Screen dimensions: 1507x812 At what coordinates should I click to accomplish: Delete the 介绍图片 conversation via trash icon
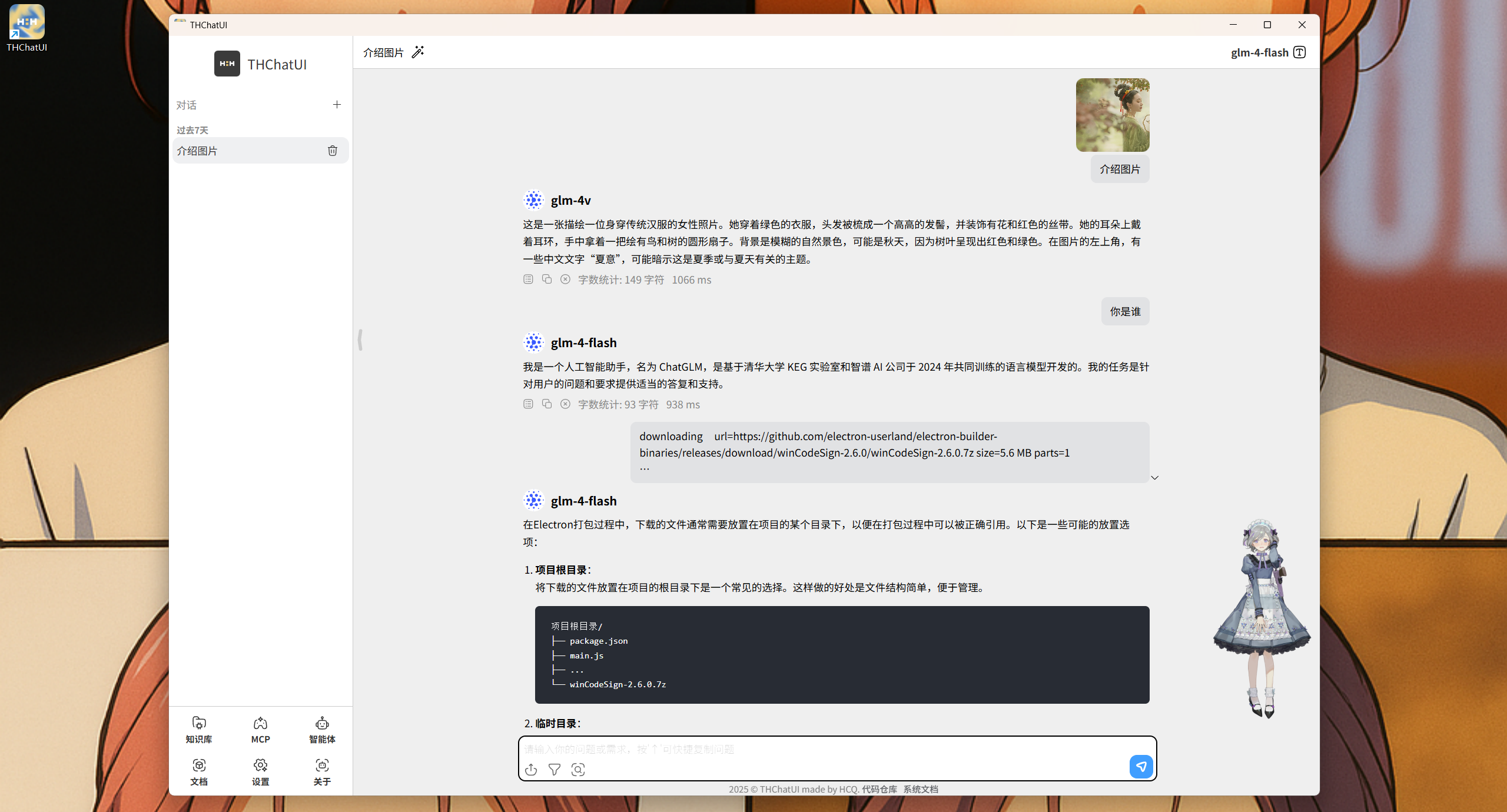tap(333, 151)
